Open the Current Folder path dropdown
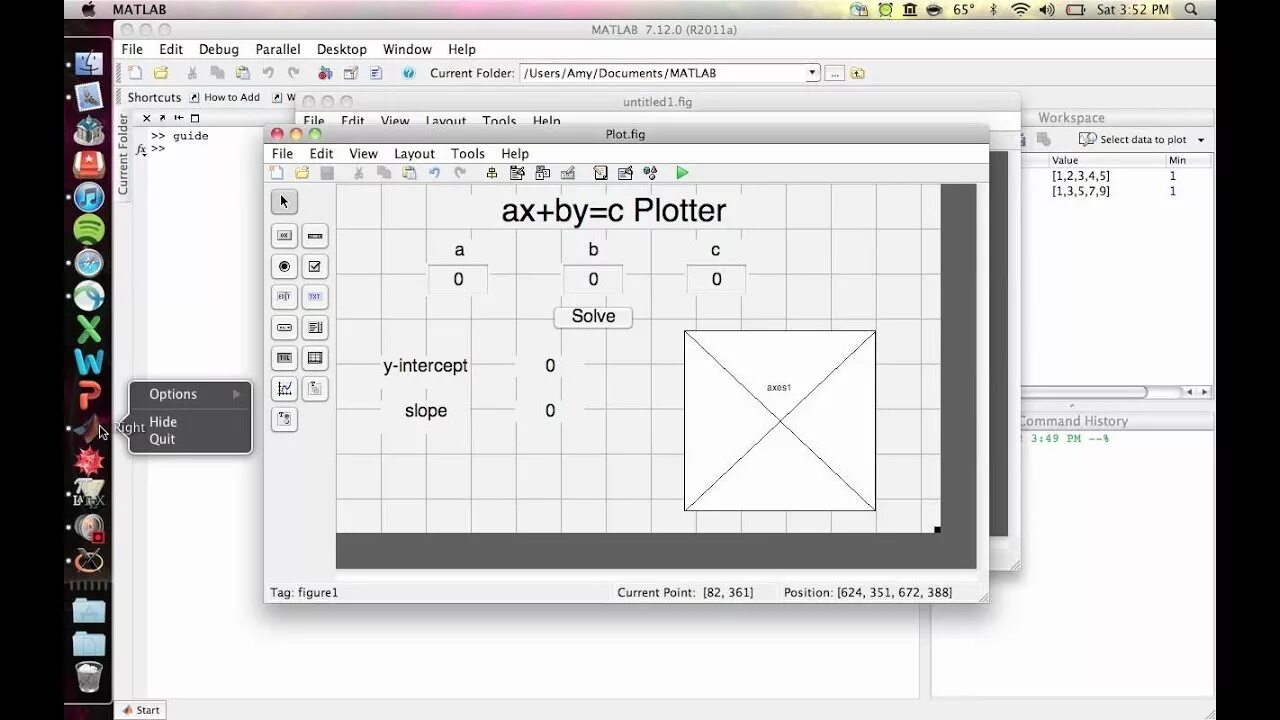The height and width of the screenshot is (720, 1280). coord(812,72)
